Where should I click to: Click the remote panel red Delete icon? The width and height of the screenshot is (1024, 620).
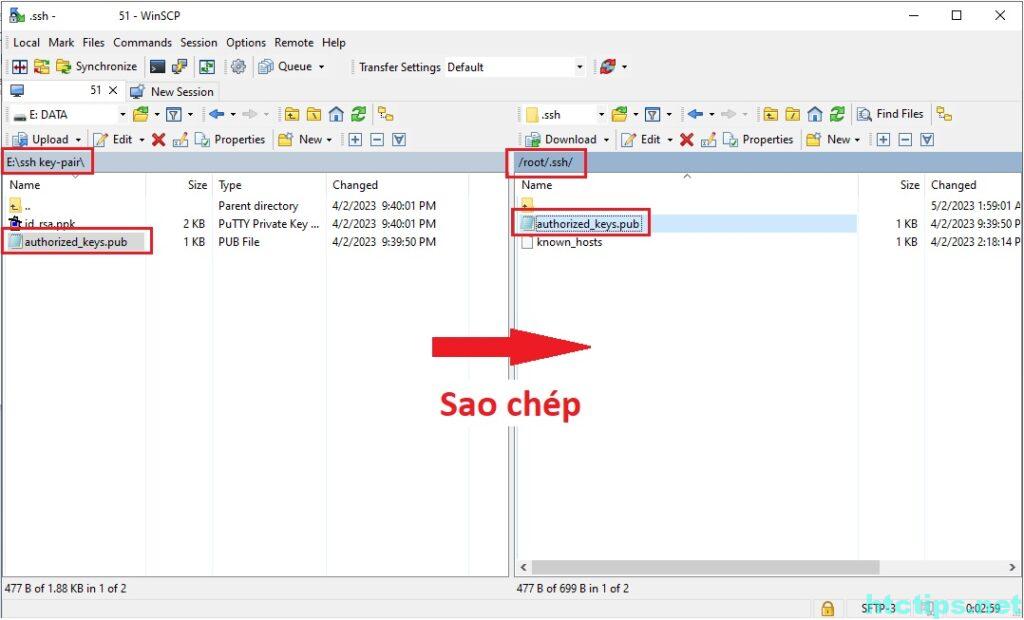(x=686, y=139)
